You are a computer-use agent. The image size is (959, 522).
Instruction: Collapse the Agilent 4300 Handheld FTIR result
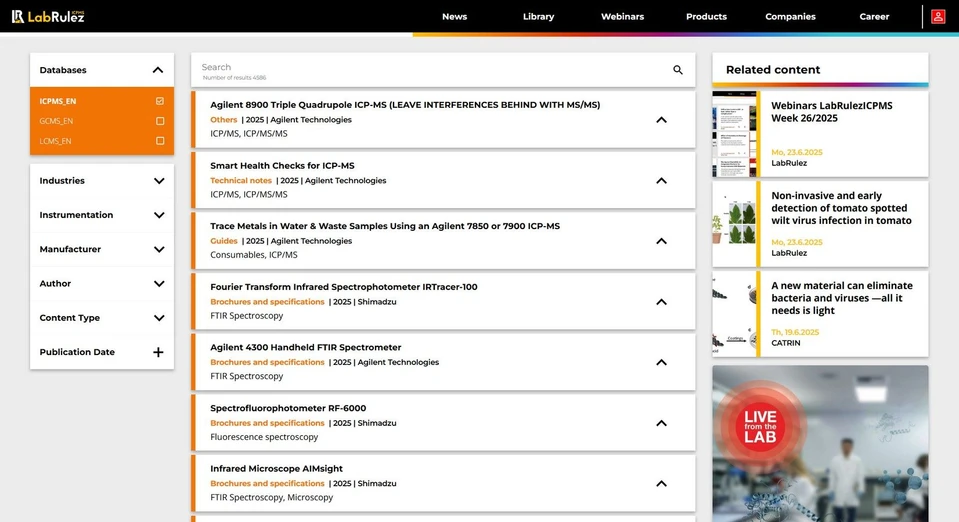tap(661, 362)
